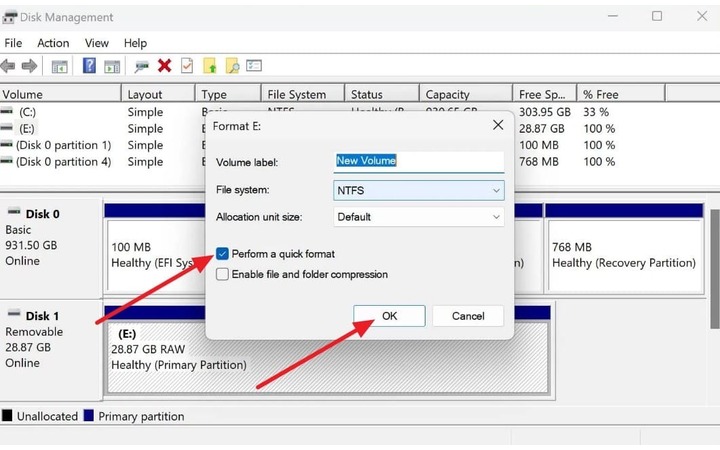Select the (C:) volume row
The height and width of the screenshot is (450, 720).
pos(27,112)
